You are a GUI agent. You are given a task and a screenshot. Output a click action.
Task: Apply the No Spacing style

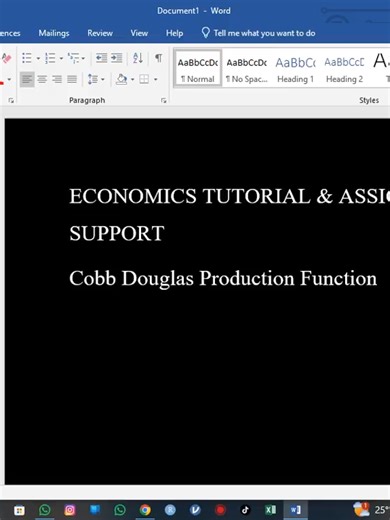[247, 69]
